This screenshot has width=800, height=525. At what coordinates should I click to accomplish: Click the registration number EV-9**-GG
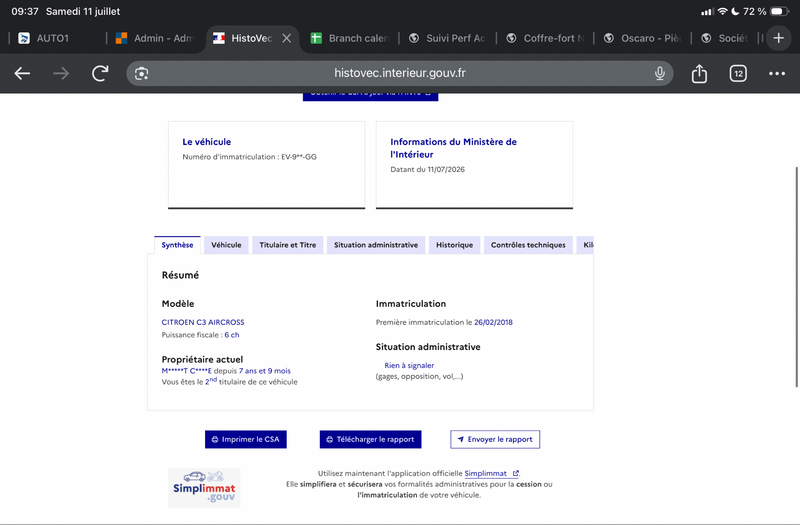pos(299,157)
